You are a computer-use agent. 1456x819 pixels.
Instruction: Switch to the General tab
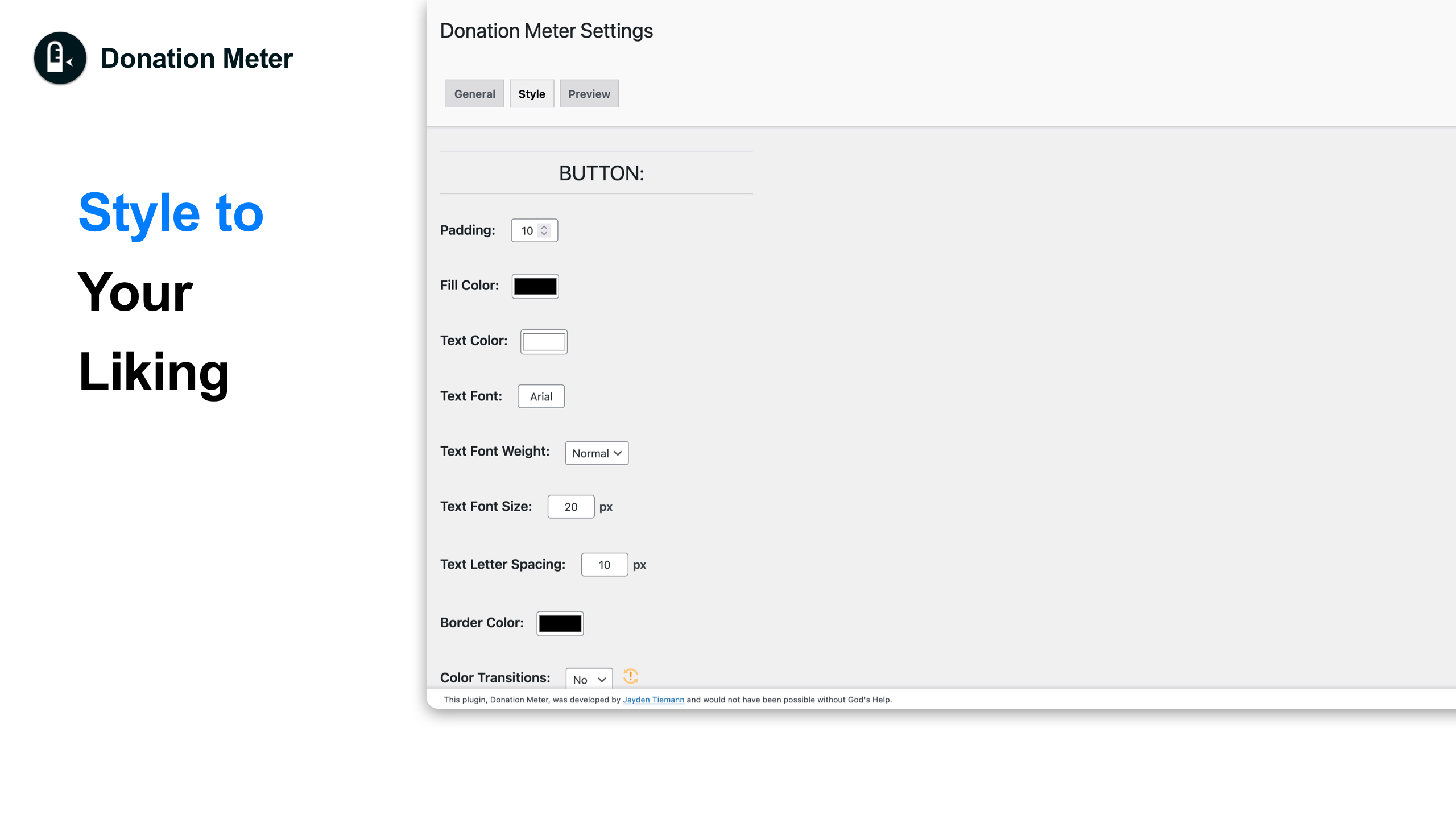click(x=474, y=94)
